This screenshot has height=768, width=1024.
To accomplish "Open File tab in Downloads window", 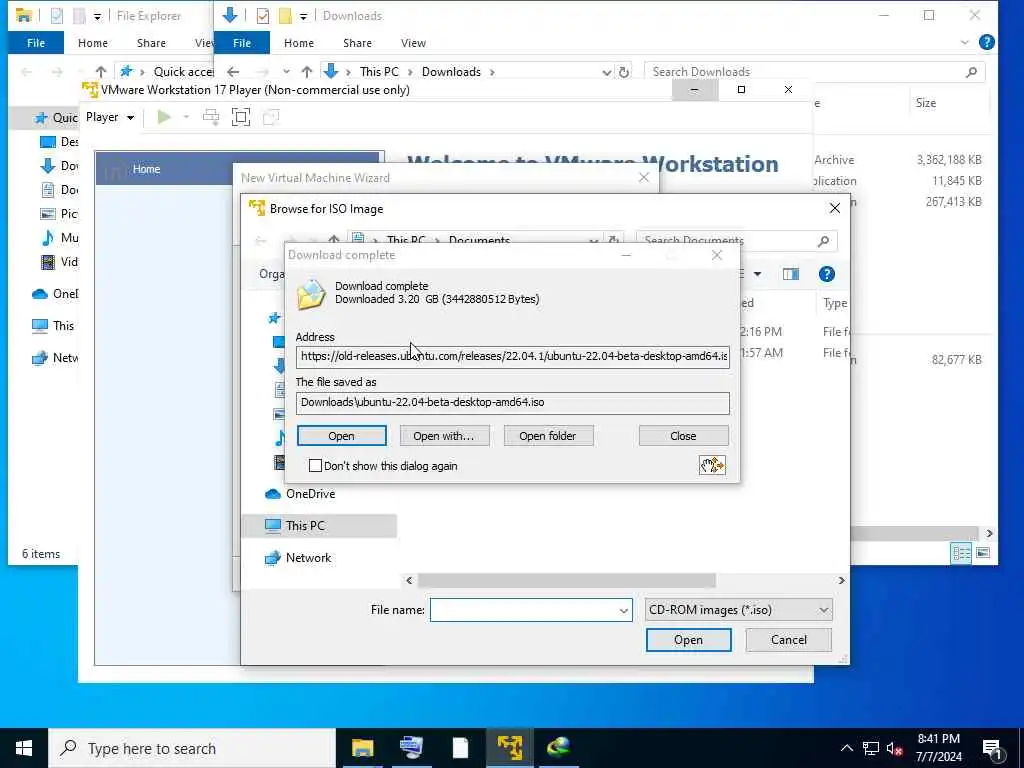I will point(242,43).
